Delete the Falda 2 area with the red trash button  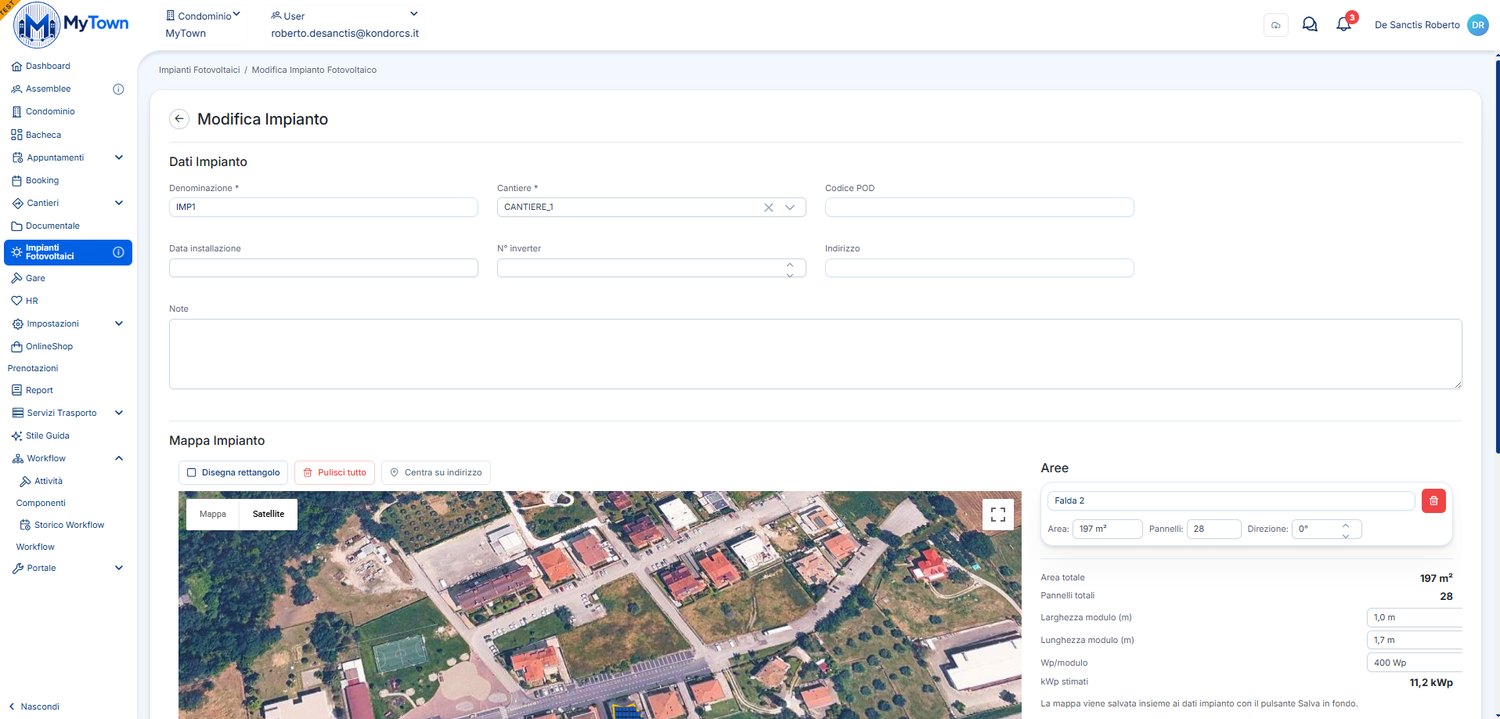pos(1433,501)
